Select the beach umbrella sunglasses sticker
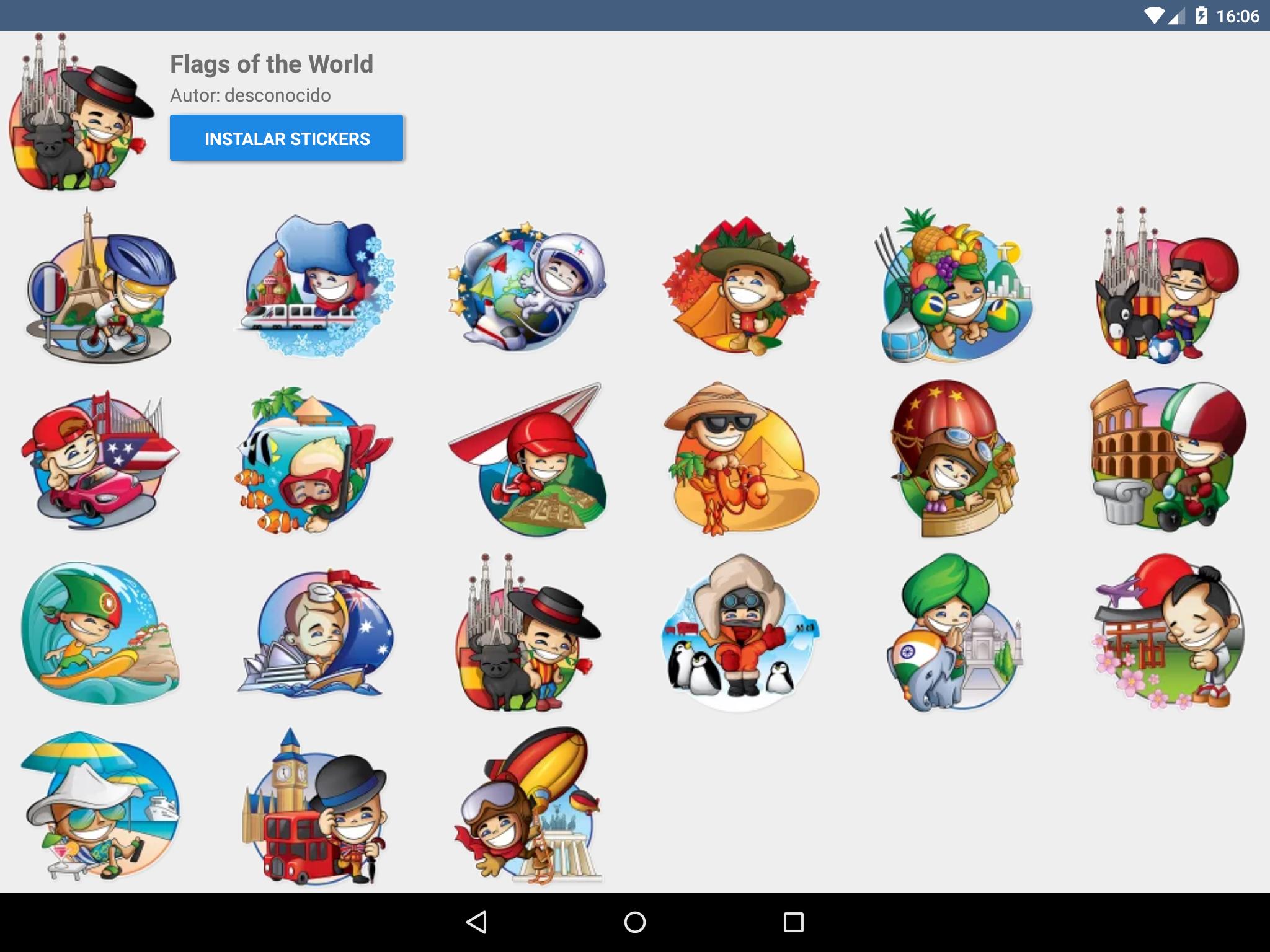 (100, 805)
